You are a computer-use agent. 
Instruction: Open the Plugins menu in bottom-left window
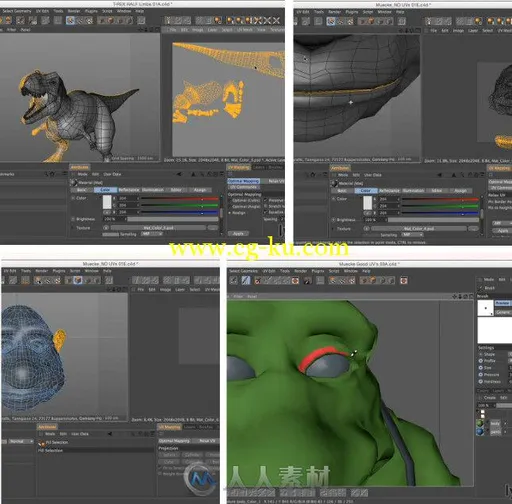pyautogui.click(x=59, y=271)
